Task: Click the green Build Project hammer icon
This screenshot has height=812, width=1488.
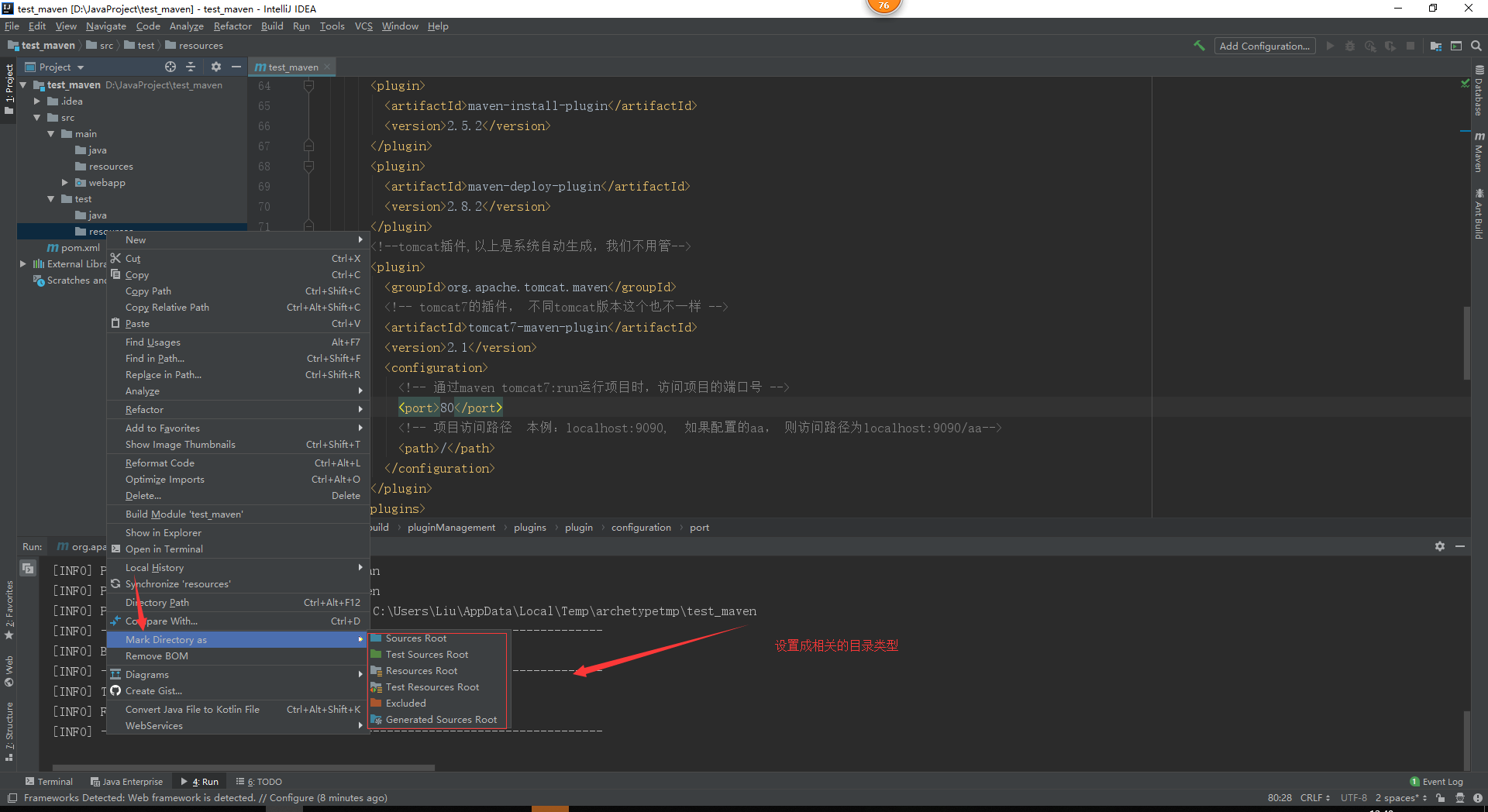Action: pos(1199,46)
